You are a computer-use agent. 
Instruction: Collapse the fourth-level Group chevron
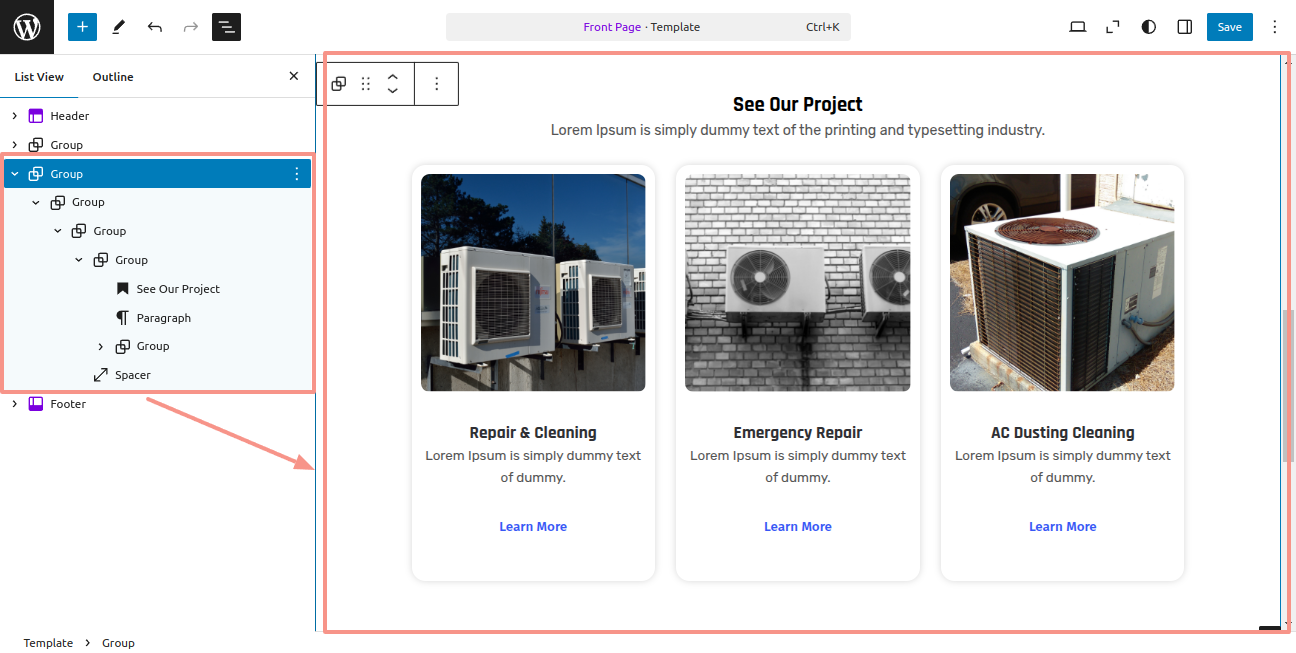(79, 260)
